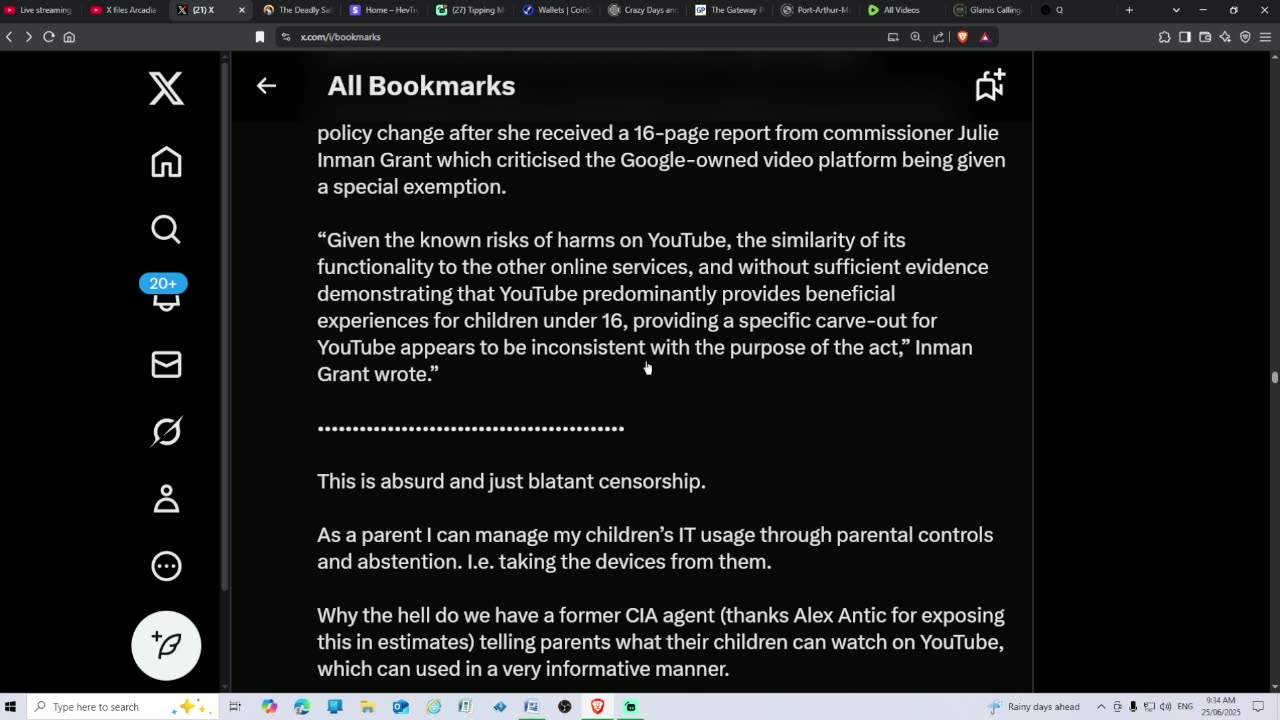Switch to the Port-Arthur-M tab
Viewport: 1280px width, 720px height.
[x=816, y=10]
